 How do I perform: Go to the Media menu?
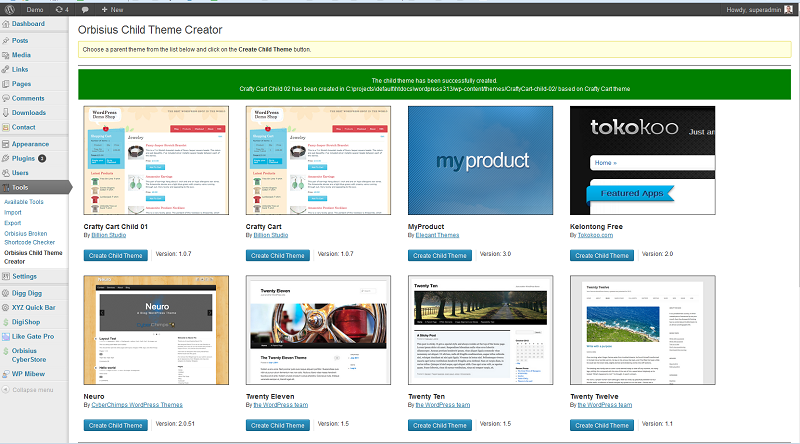(x=21, y=55)
